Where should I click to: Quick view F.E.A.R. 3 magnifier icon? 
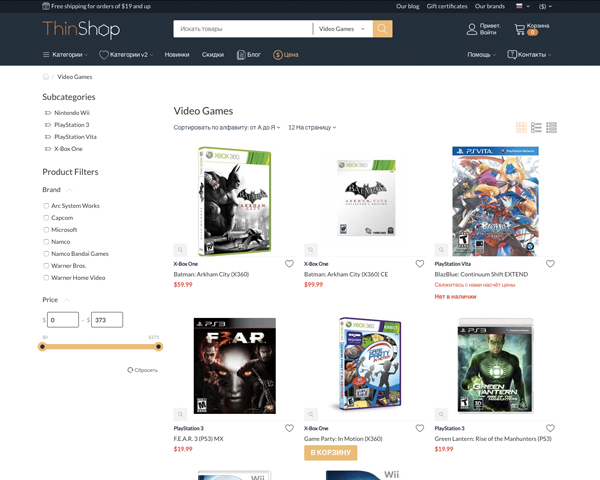(180, 414)
